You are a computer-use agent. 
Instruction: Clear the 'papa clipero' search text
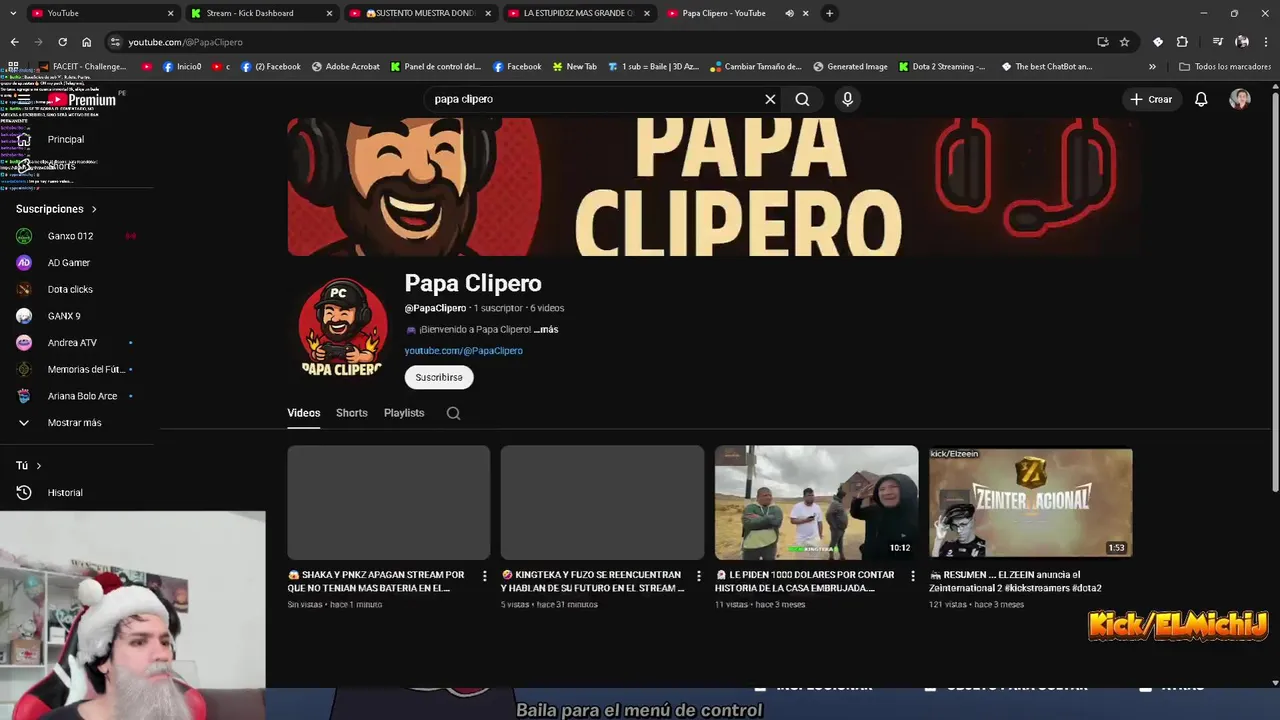coord(770,99)
